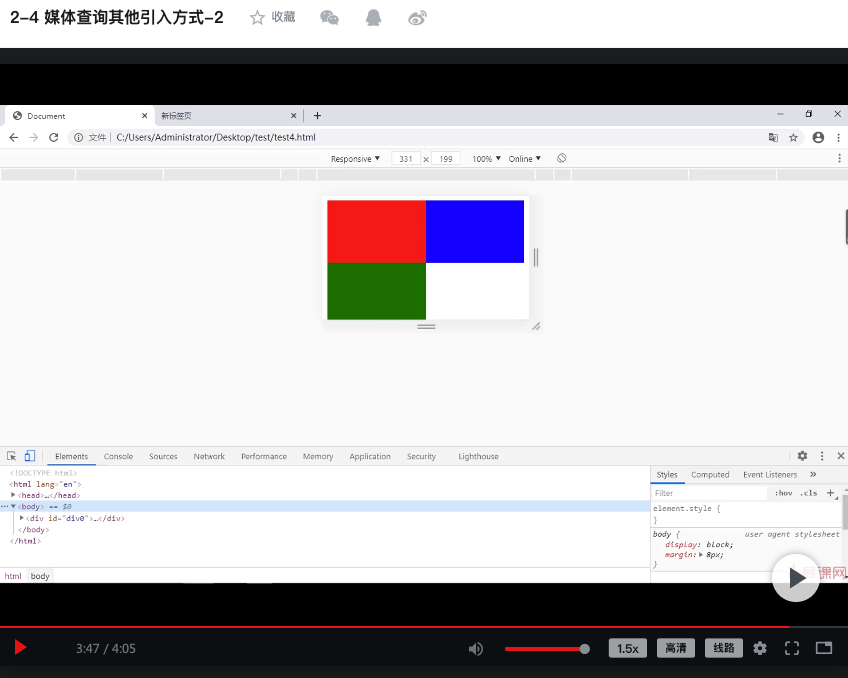Click the 高清 quality button

(676, 648)
